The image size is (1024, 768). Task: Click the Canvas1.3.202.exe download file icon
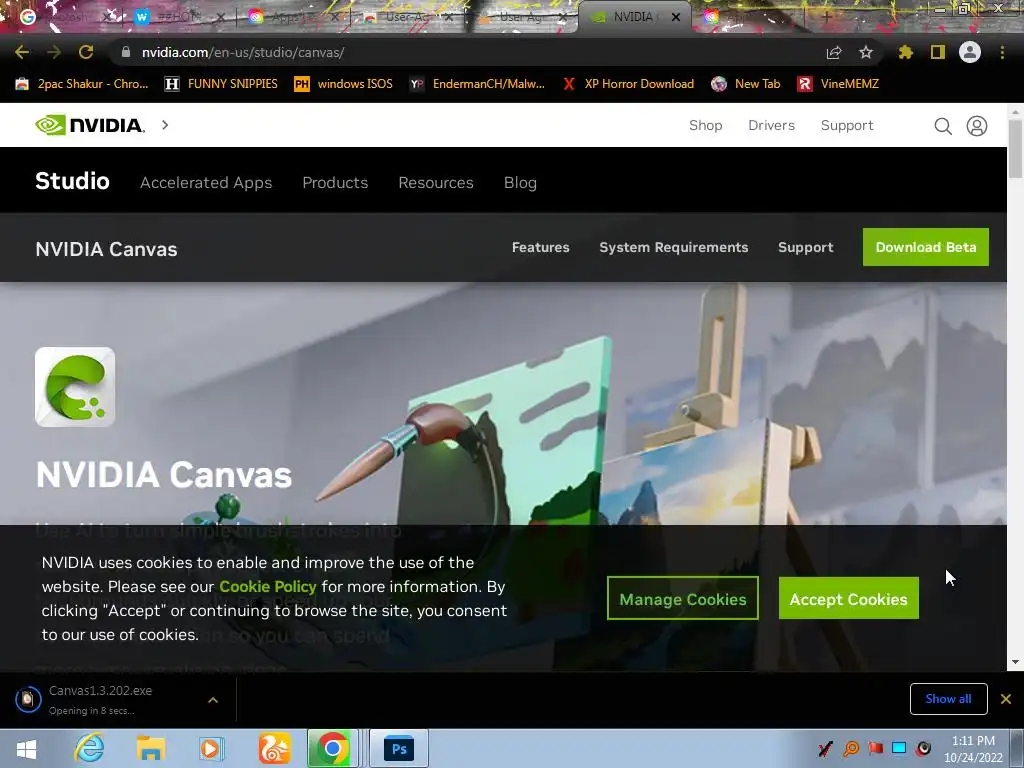click(28, 699)
